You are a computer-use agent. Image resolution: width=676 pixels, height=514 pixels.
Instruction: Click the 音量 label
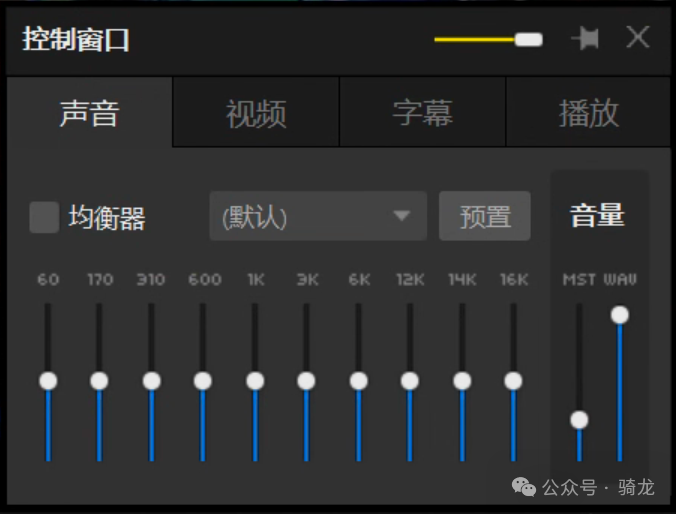(x=597, y=215)
